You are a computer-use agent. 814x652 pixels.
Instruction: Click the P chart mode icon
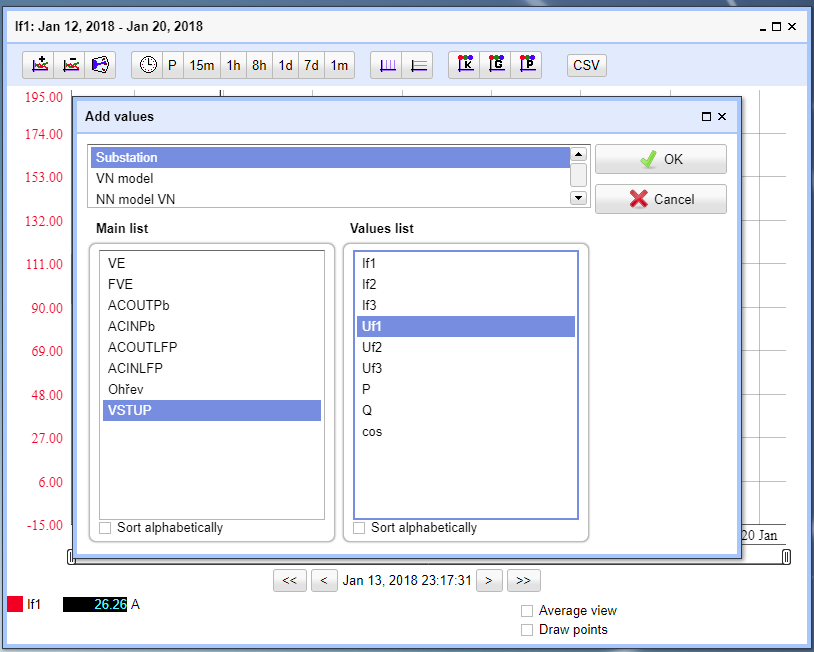[x=526, y=65]
